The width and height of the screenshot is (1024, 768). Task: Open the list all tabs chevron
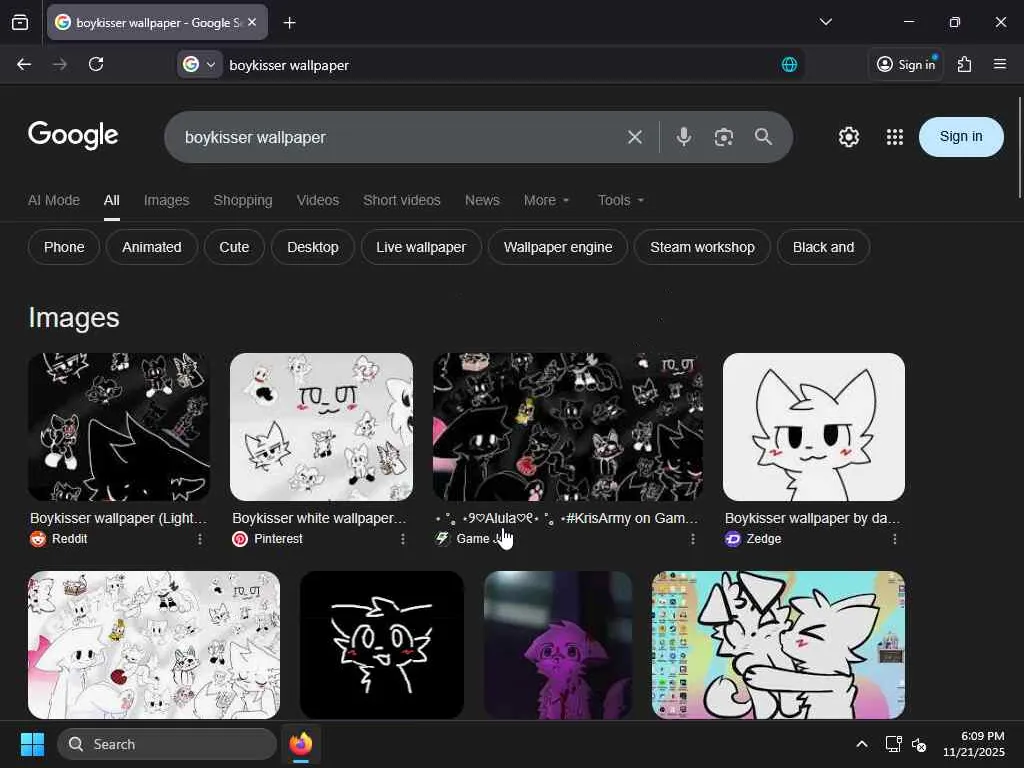click(x=825, y=22)
